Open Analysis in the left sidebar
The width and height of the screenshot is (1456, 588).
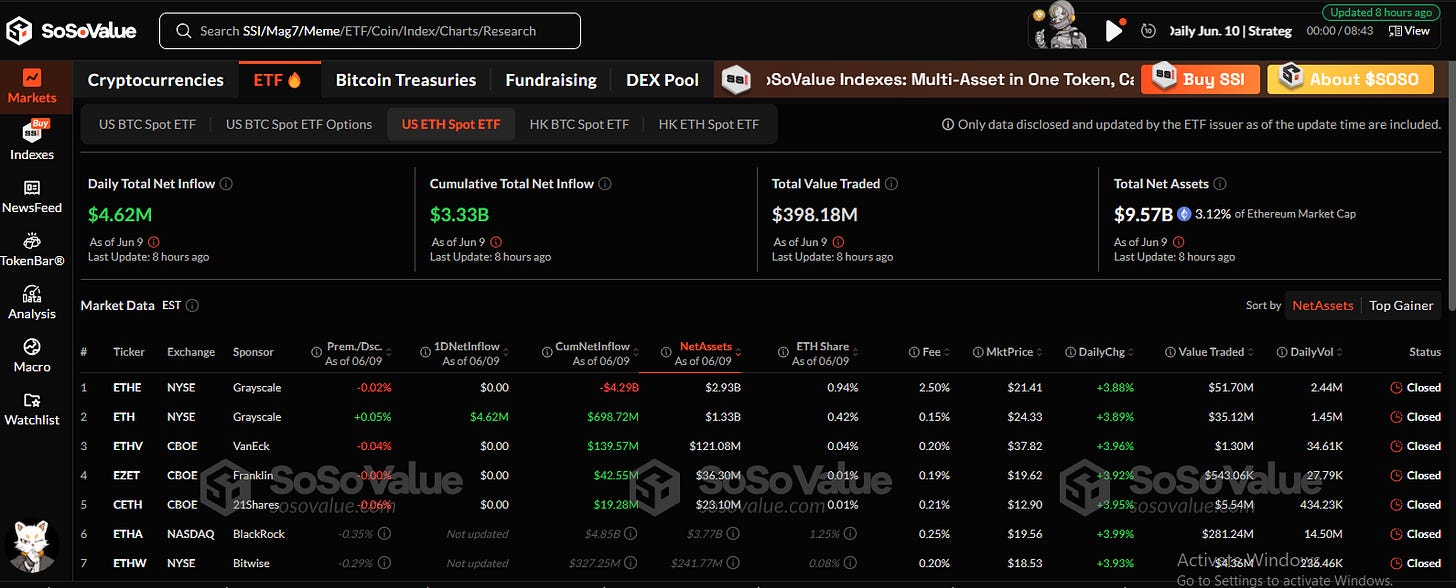tap(32, 303)
